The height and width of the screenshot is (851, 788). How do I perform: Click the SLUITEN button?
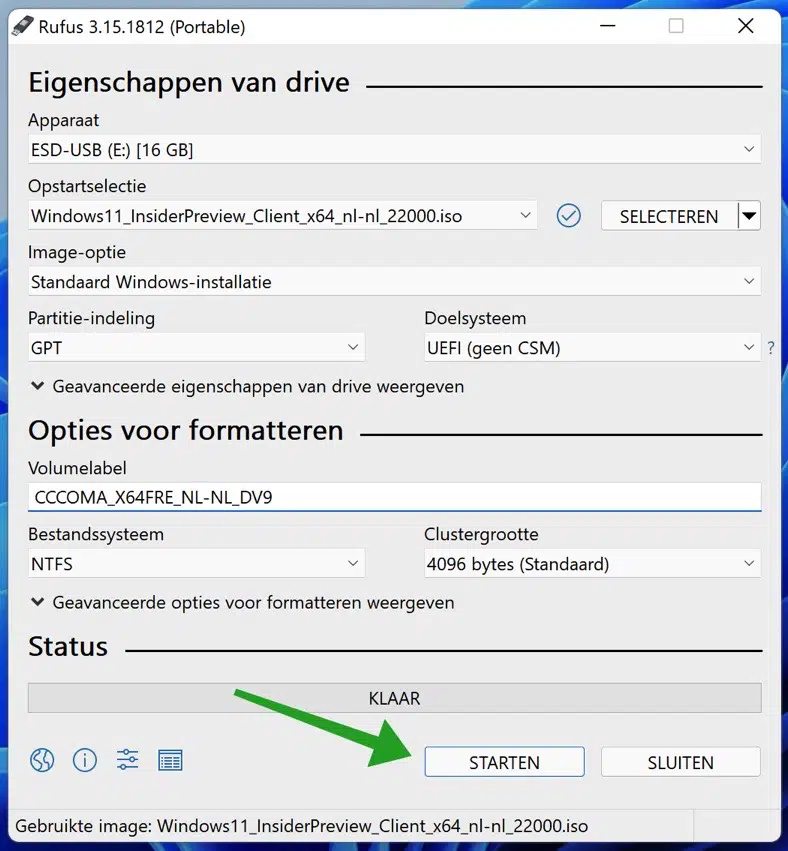(x=681, y=762)
